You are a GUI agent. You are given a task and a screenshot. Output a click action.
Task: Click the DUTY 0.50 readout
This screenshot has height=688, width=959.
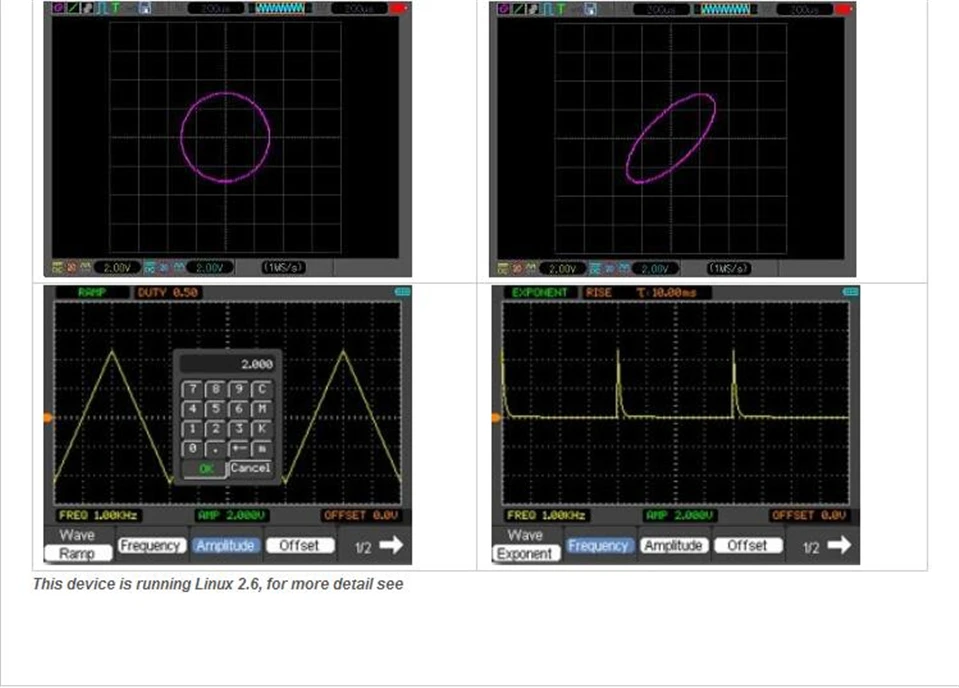point(168,292)
